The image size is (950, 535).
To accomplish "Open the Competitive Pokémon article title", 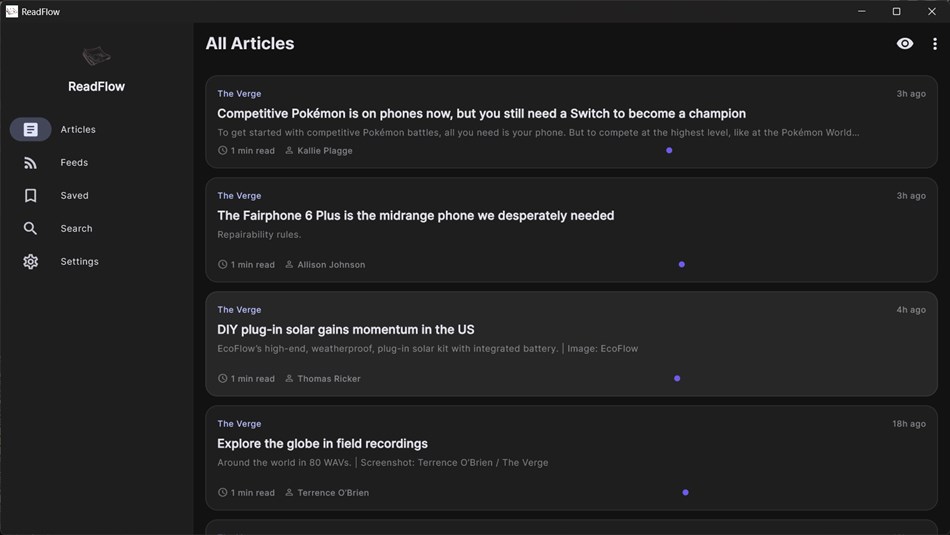I will tap(481, 114).
